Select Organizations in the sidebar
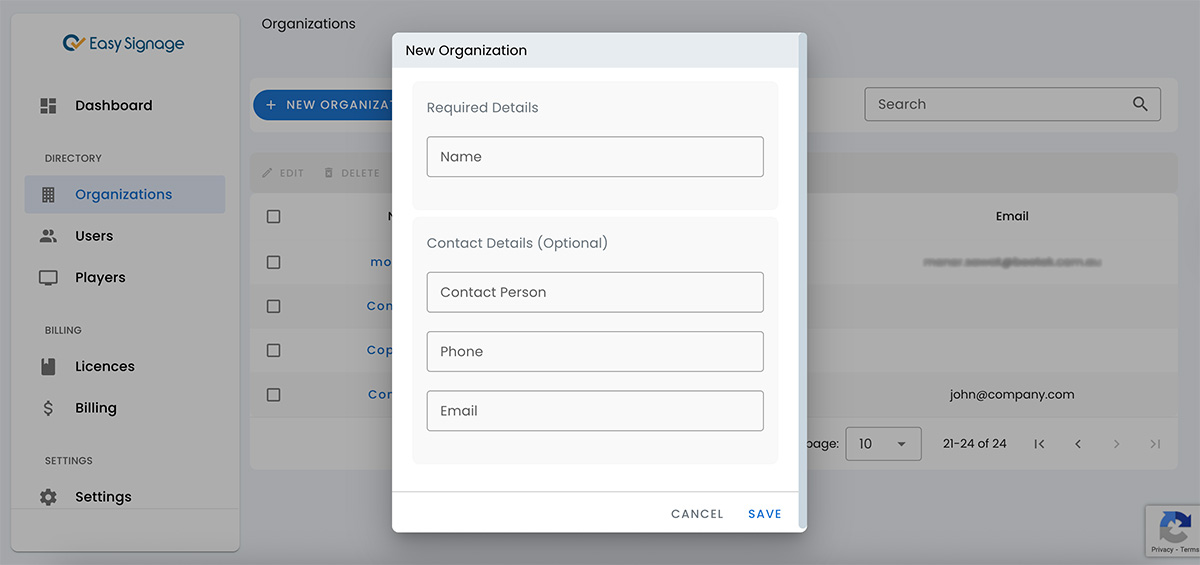 tap(125, 194)
